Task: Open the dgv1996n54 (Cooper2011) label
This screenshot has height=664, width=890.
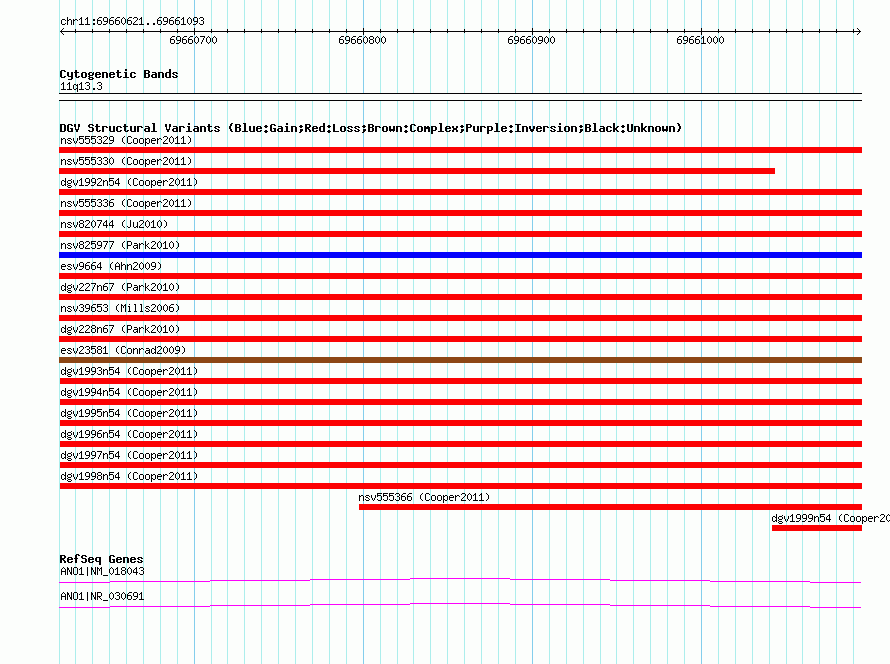Action: [129, 434]
